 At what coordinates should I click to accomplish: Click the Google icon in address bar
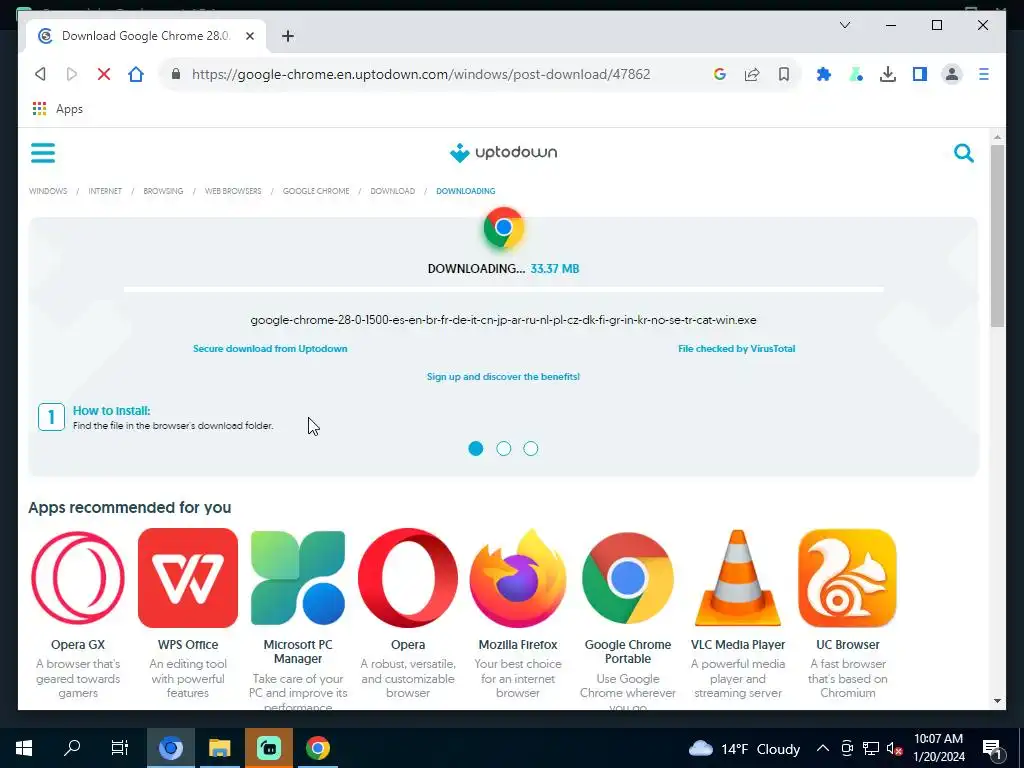[x=720, y=74]
